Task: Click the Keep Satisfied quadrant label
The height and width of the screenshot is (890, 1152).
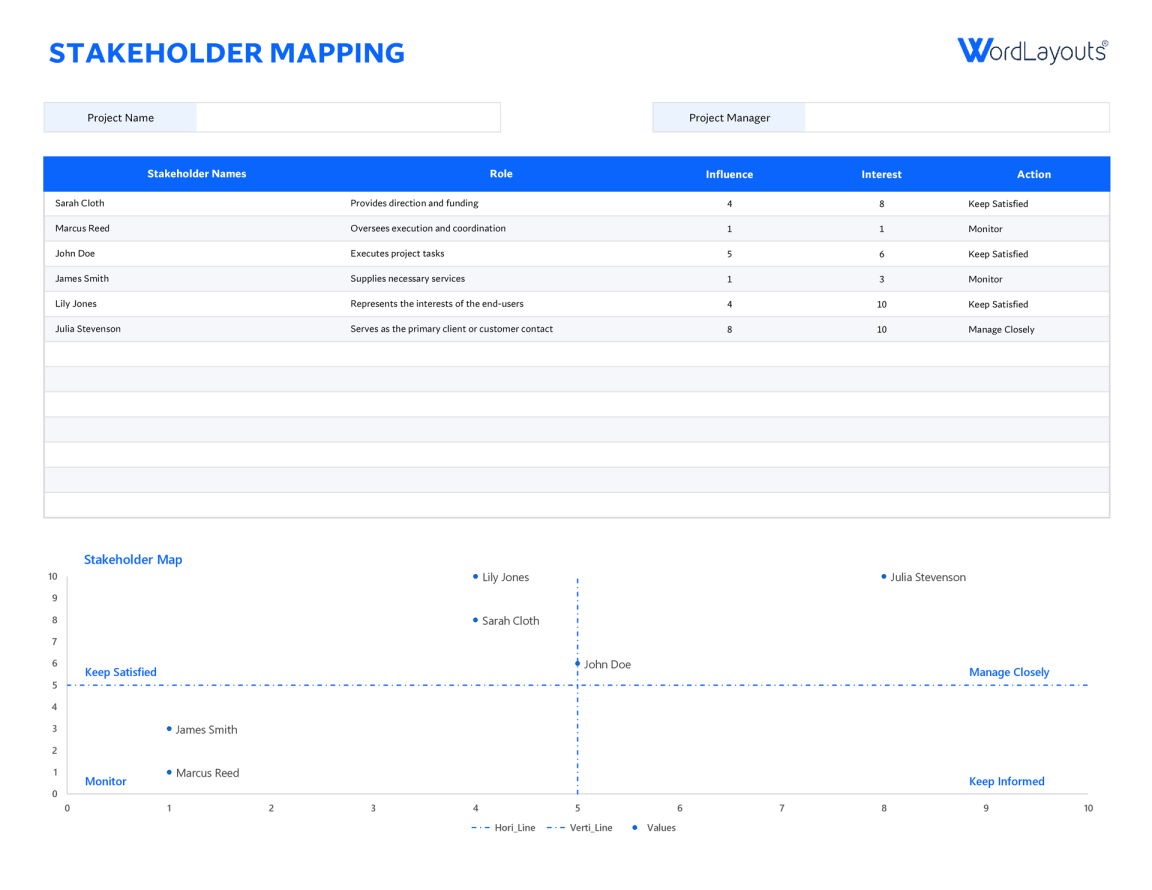Action: click(x=120, y=671)
